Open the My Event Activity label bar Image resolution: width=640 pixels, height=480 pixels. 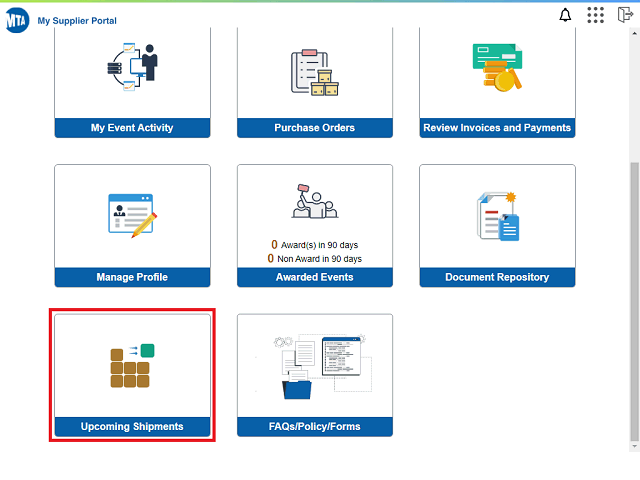[x=132, y=128]
